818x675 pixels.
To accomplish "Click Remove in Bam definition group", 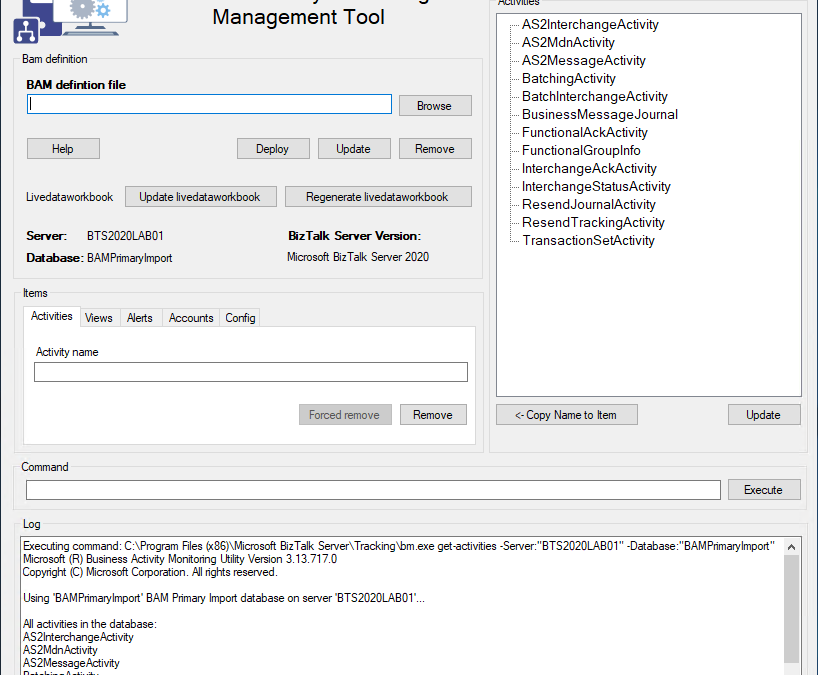I will pos(435,149).
